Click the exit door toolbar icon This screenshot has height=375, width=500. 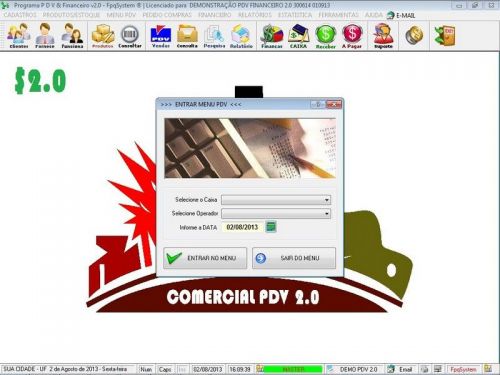pyautogui.click(x=445, y=35)
